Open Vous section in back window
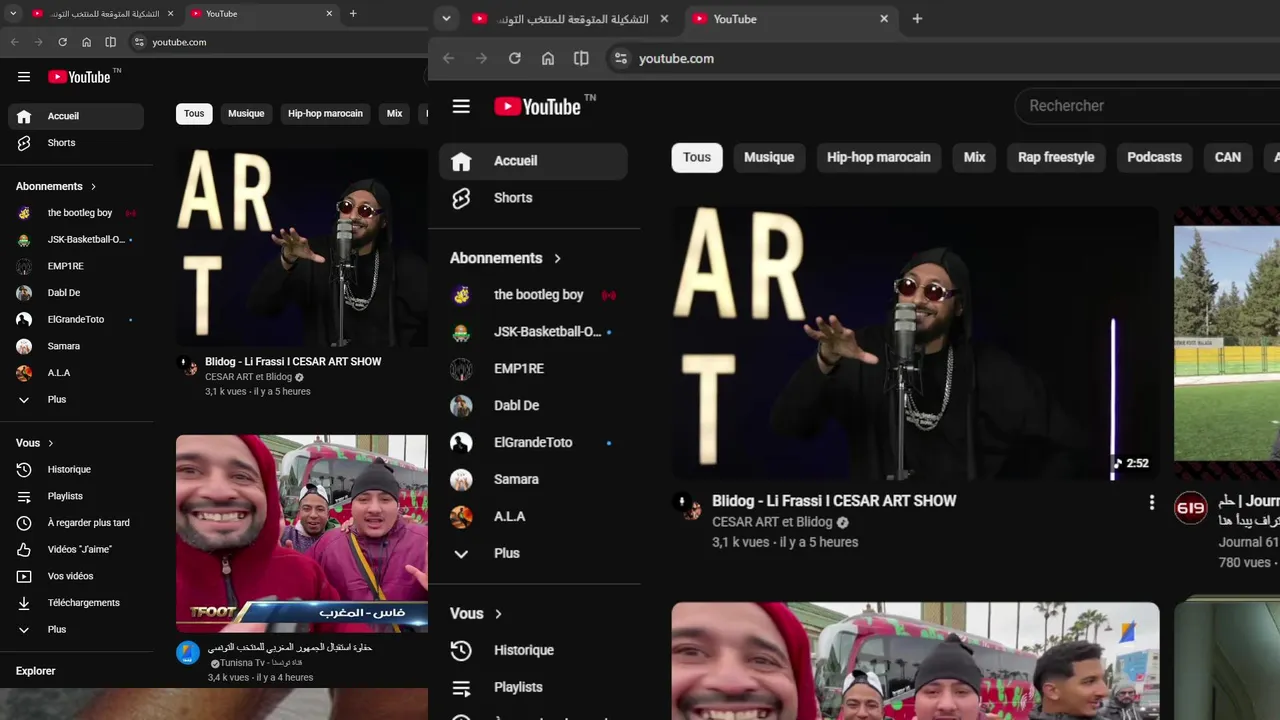This screenshot has width=1280, height=720. pyautogui.click(x=35, y=443)
